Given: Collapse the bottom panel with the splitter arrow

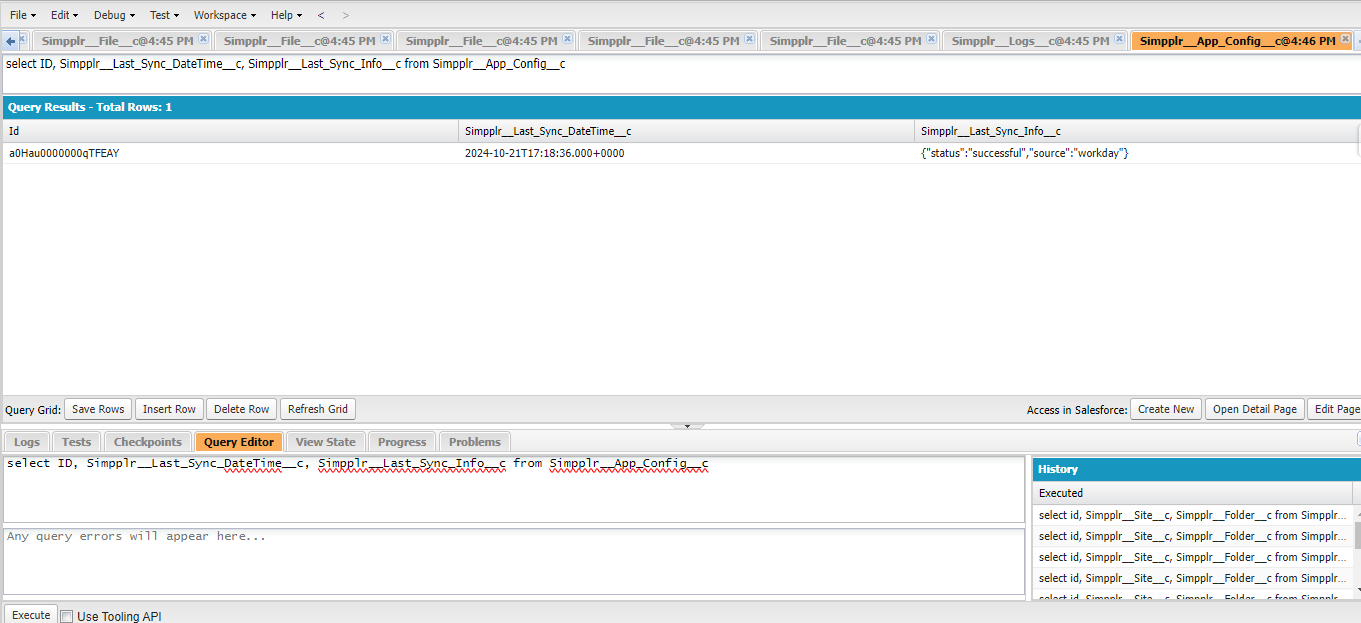Looking at the screenshot, I should point(687,426).
